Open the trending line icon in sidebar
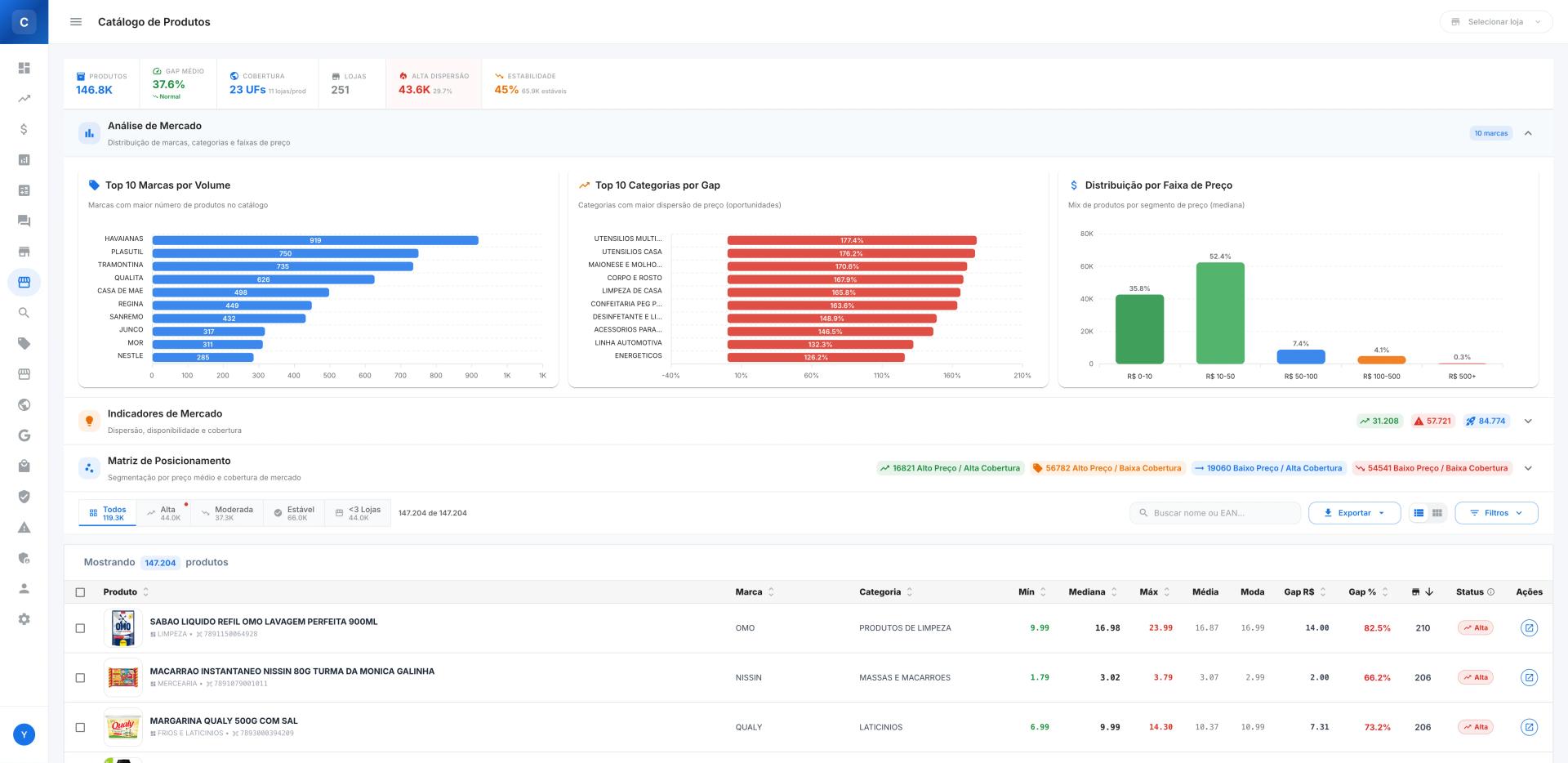This screenshot has width=1568, height=763. pos(24,99)
